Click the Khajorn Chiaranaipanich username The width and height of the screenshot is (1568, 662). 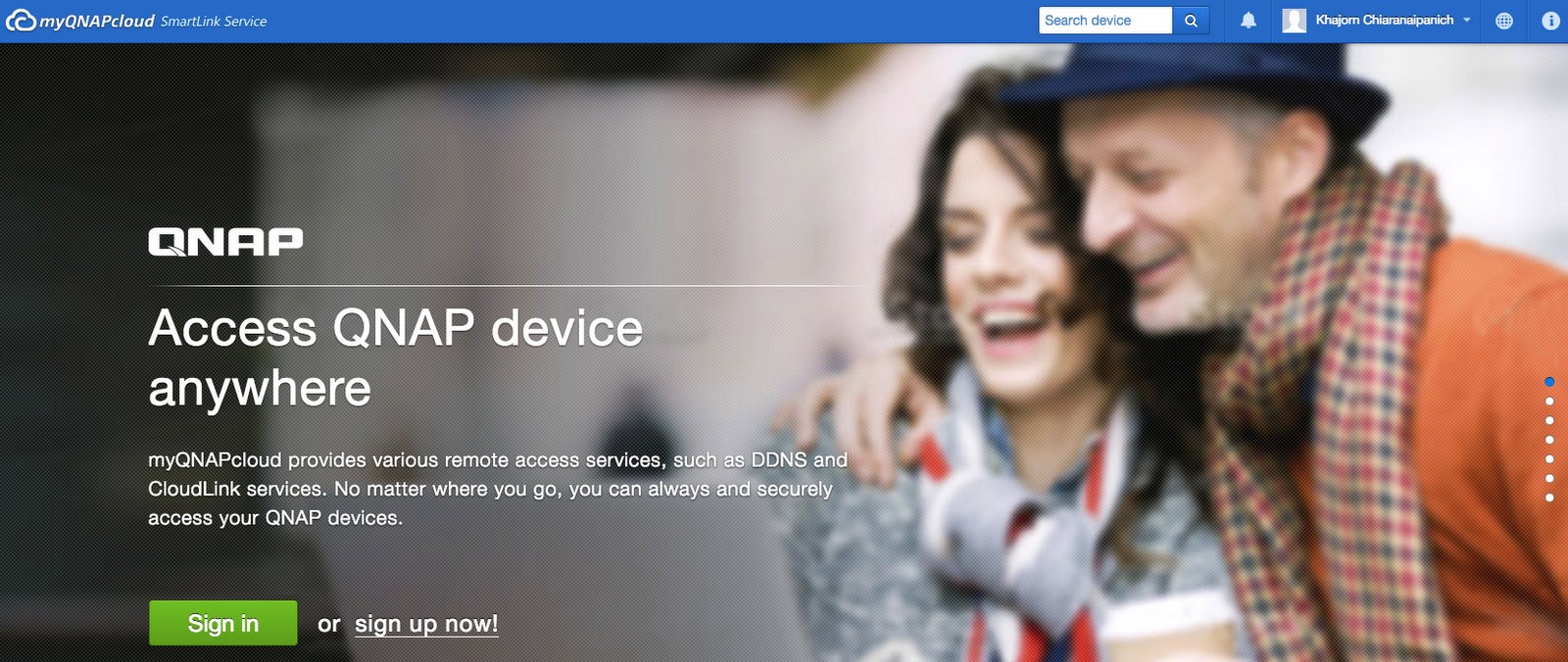tap(1384, 21)
